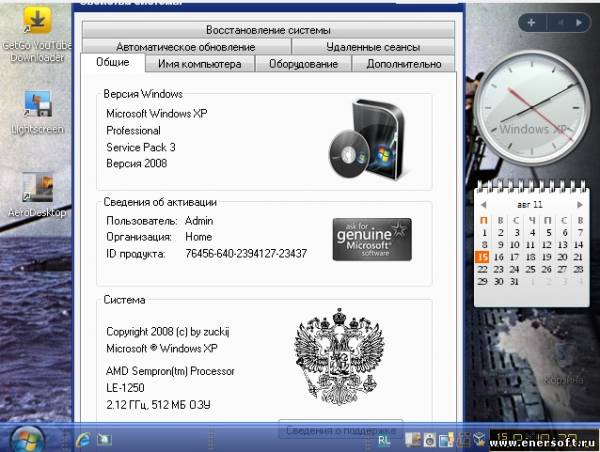Click the product ID 76456-640-2394127-23437
600x452 pixels.
pyautogui.click(x=246, y=253)
